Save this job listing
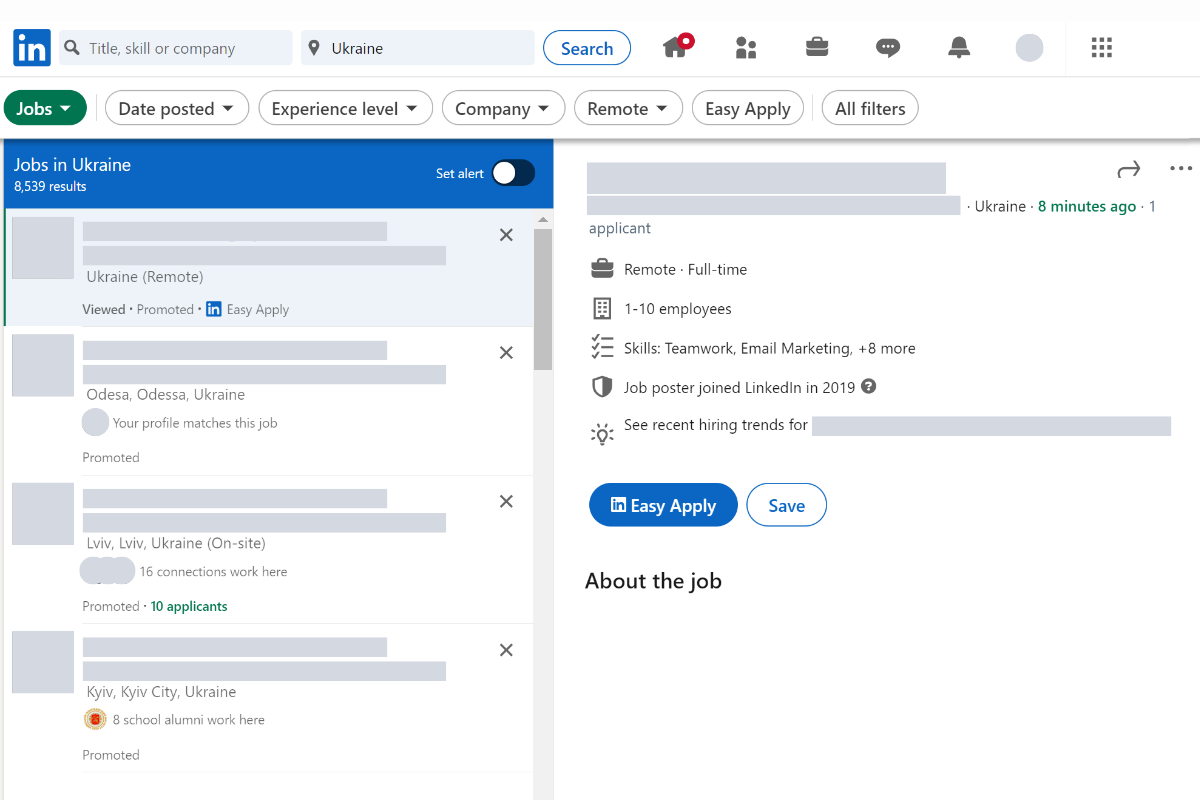 (786, 505)
